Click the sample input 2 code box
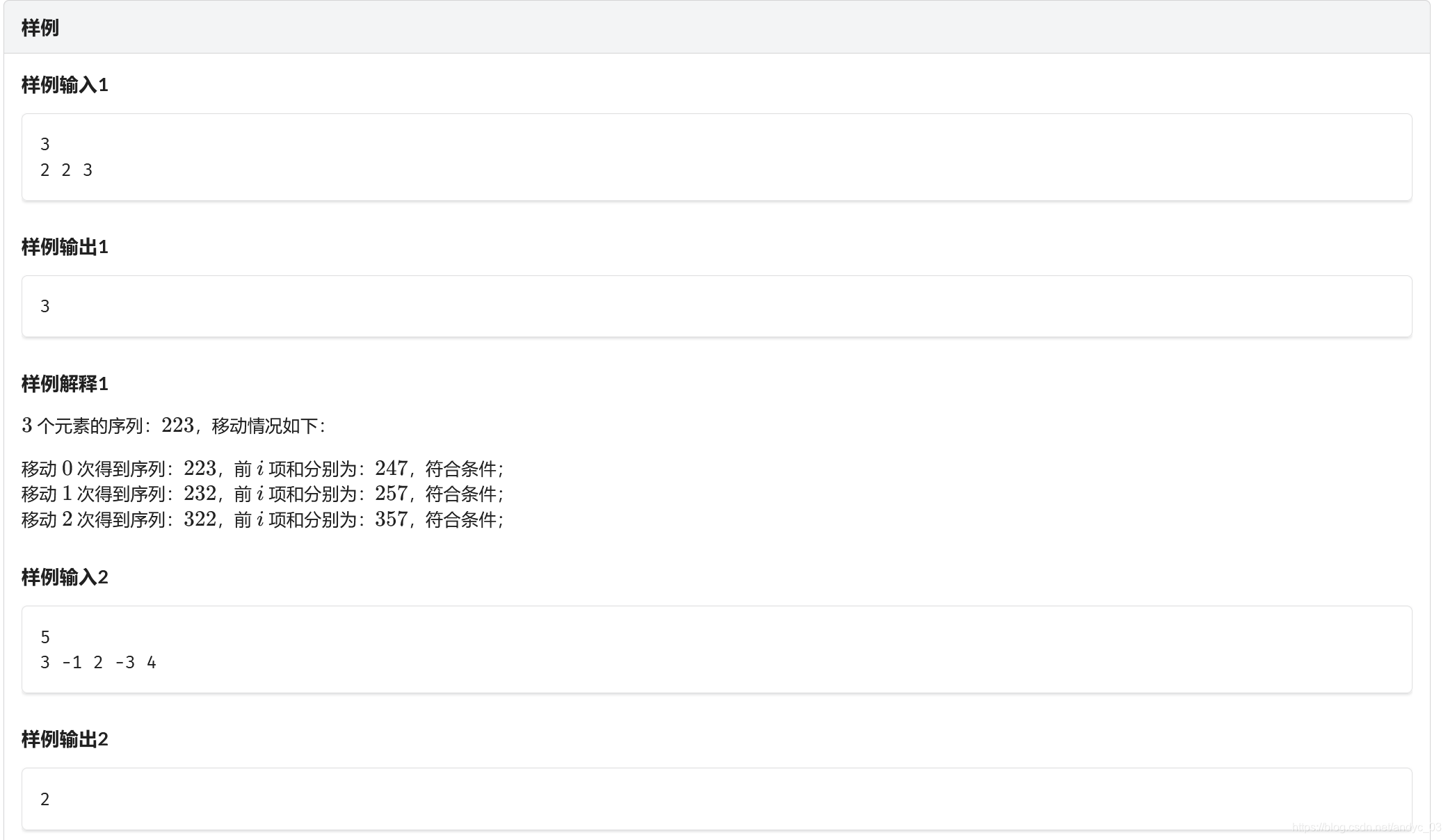 point(716,649)
